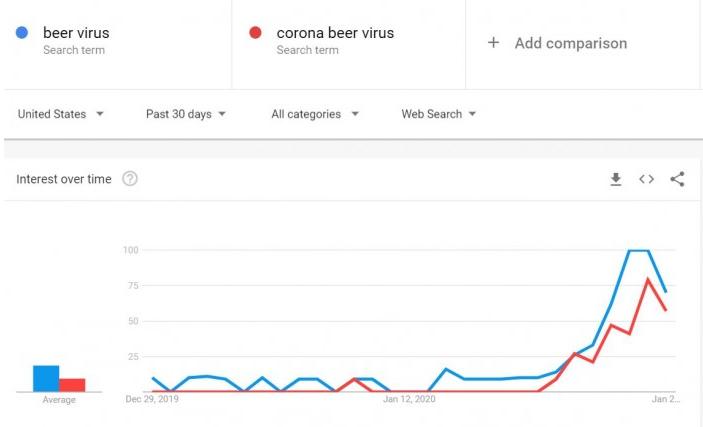
Task: Edit the corona beer virus search term
Action: coord(335,33)
